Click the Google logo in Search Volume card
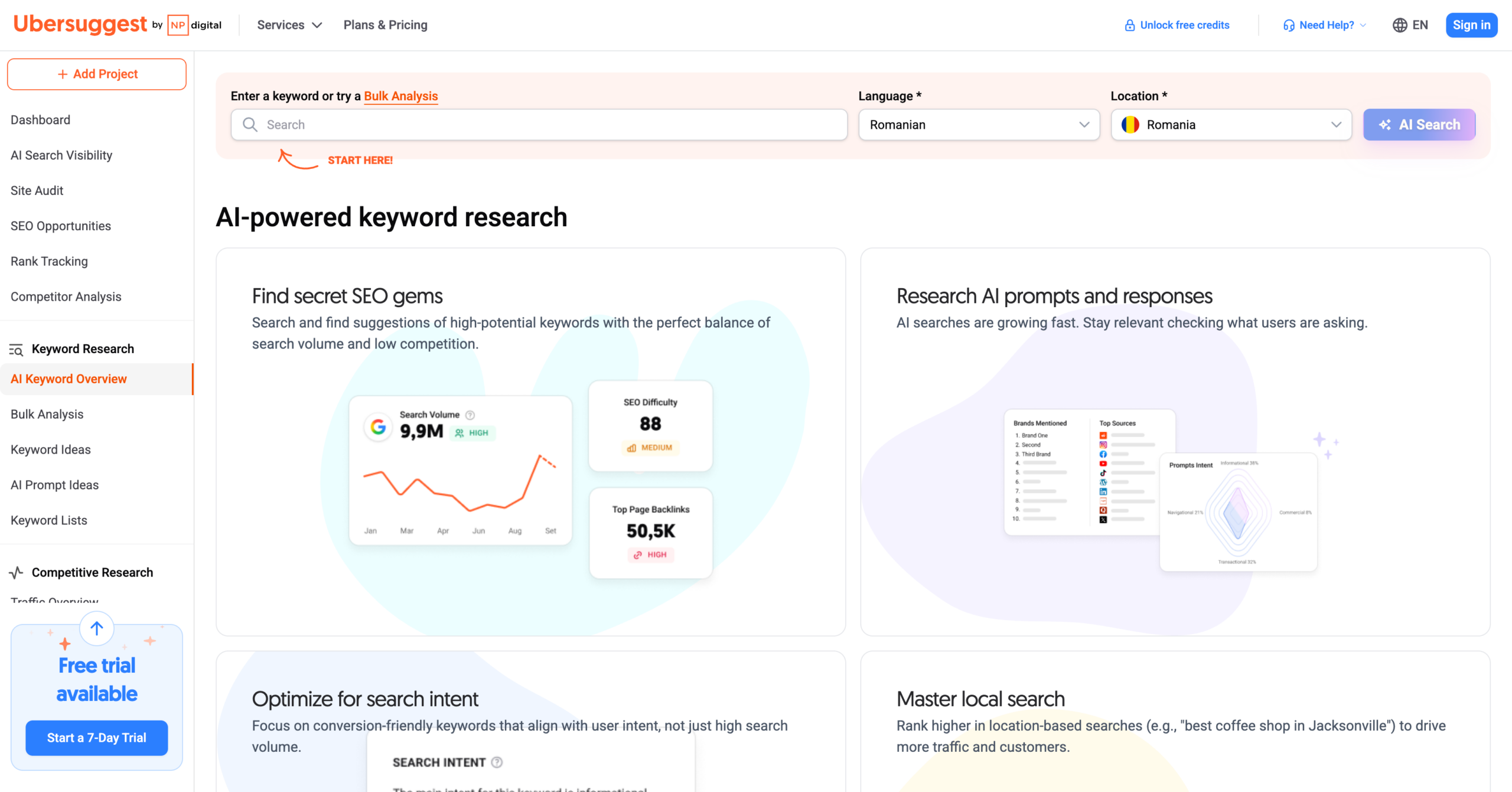 click(379, 426)
